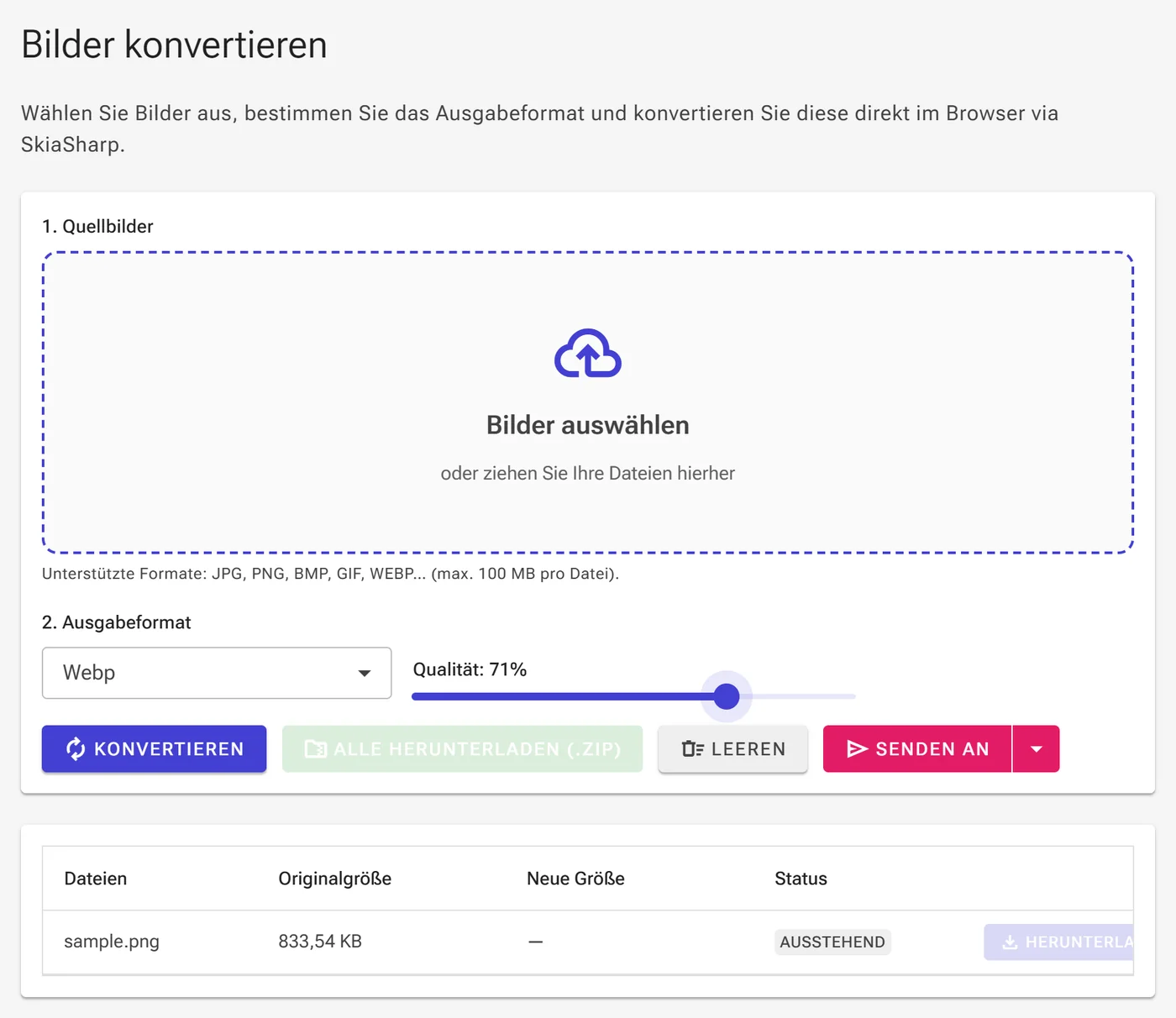Image resolution: width=1176 pixels, height=1018 pixels.
Task: Click the 833,54 KB original size value
Action: [320, 942]
